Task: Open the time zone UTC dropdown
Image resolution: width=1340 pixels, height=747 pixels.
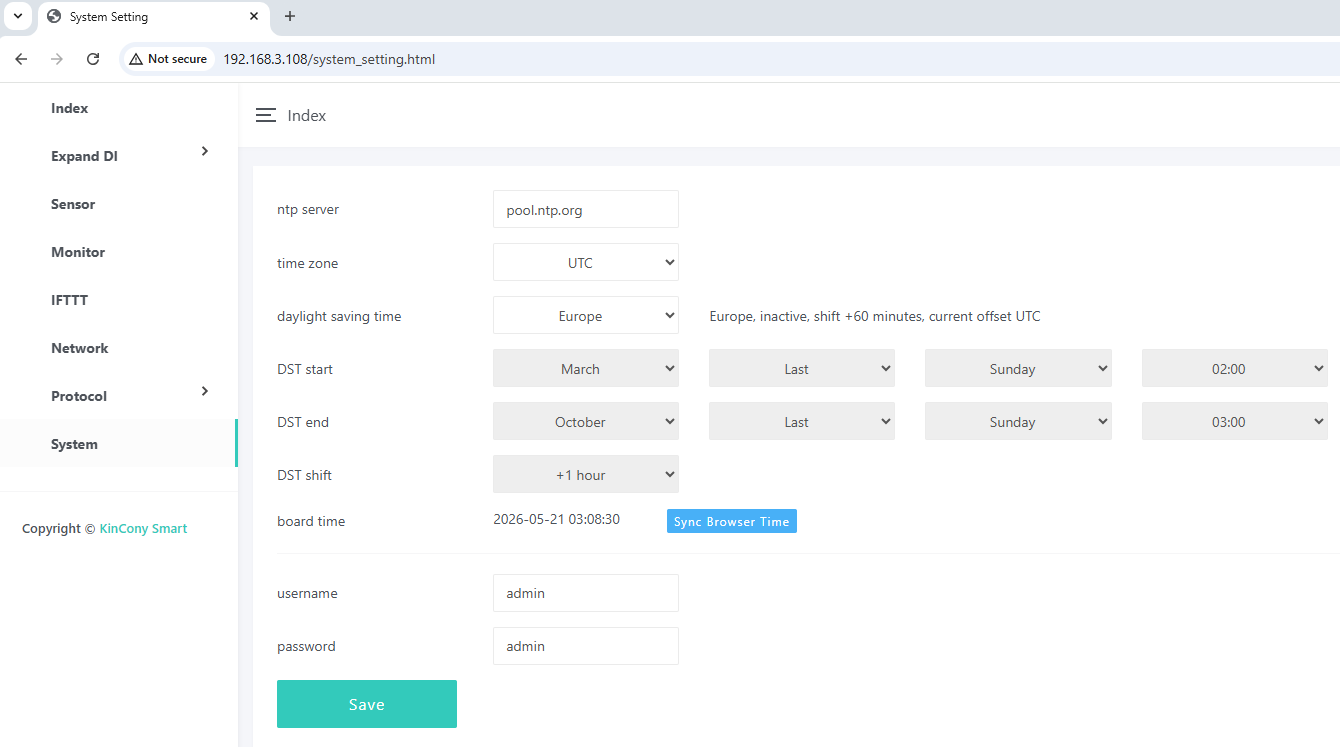Action: [x=586, y=262]
